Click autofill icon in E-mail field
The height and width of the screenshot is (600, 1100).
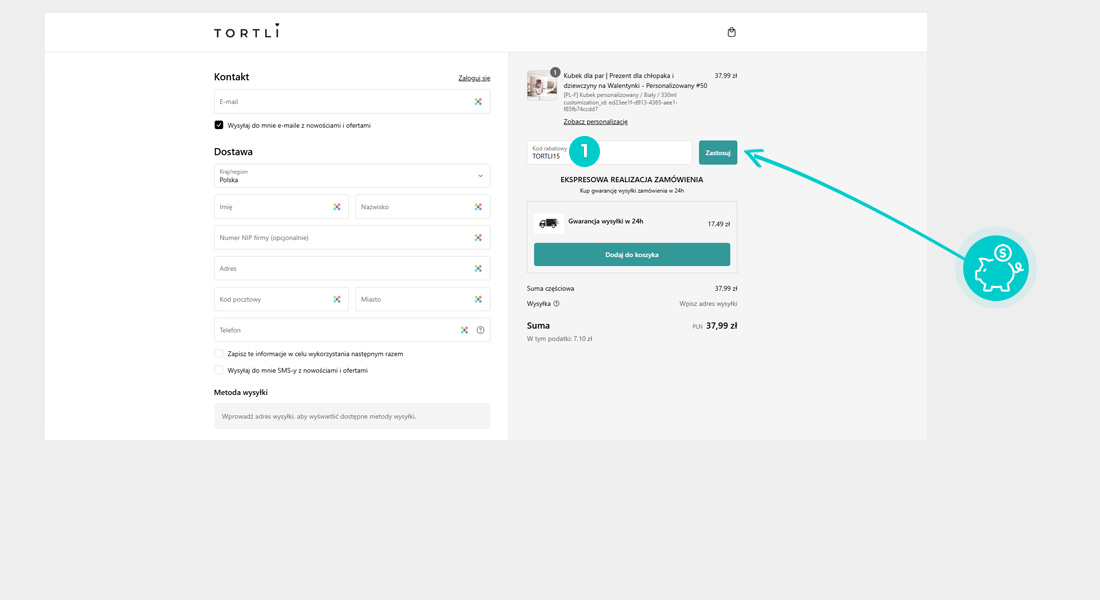click(x=478, y=102)
